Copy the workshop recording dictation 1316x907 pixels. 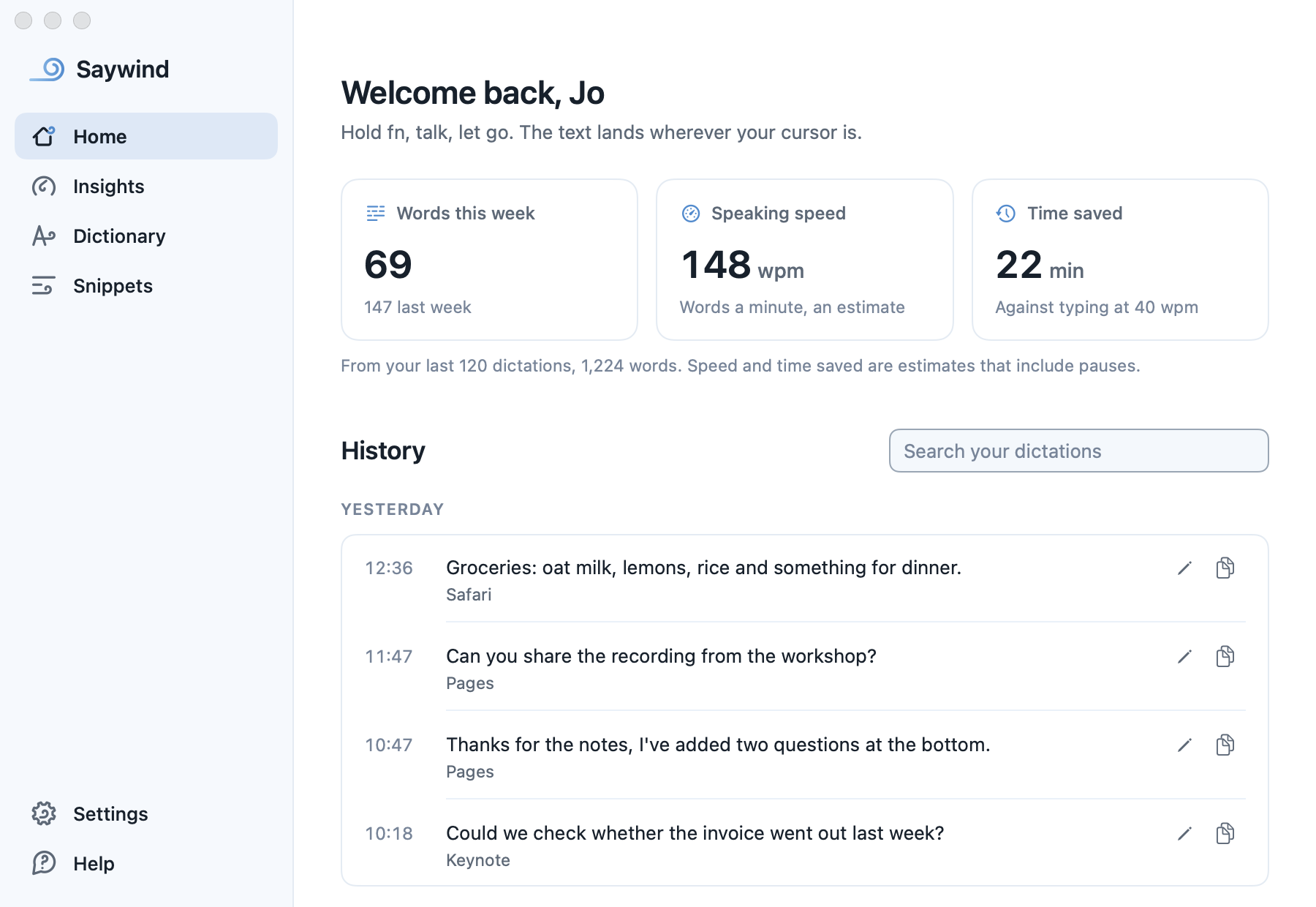point(1225,656)
